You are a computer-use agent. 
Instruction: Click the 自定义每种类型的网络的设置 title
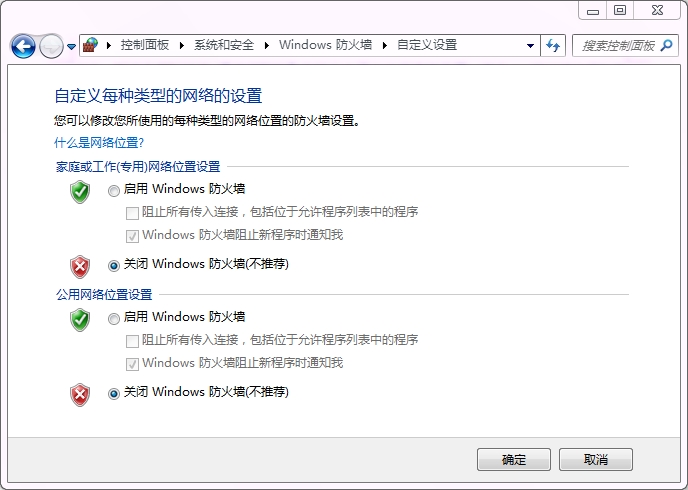[x=158, y=96]
